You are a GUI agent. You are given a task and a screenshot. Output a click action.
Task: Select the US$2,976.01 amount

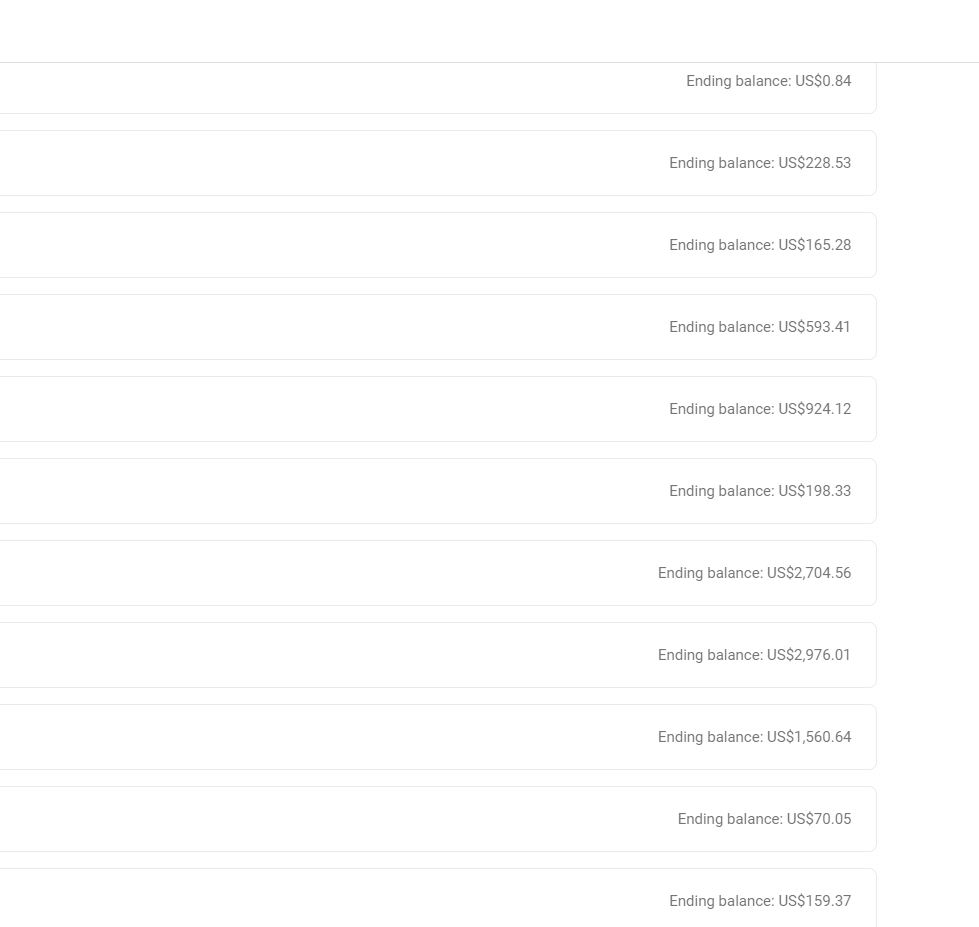[x=809, y=655]
